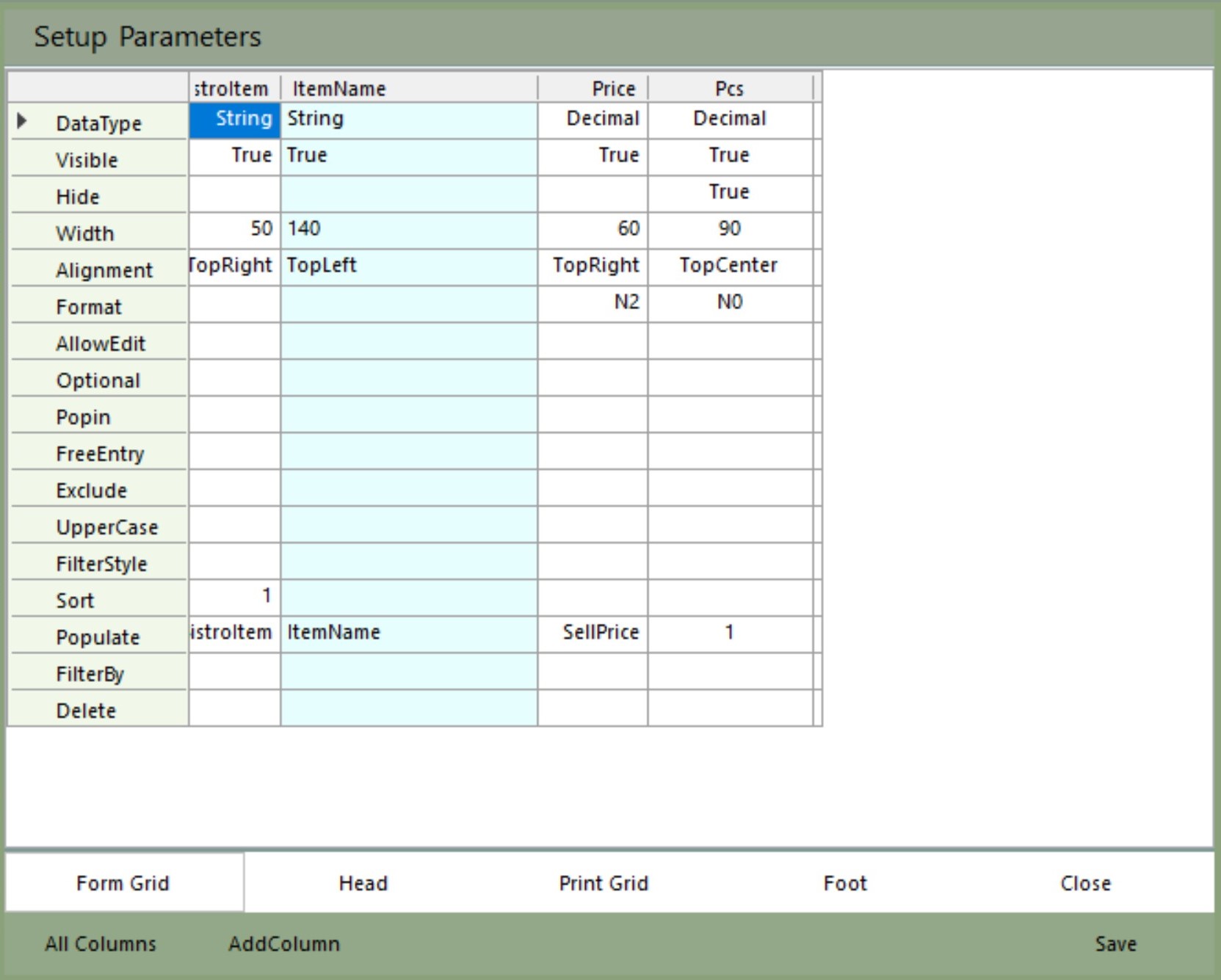
Task: Click the Pcs Hide cell set to True
Action: click(x=730, y=193)
